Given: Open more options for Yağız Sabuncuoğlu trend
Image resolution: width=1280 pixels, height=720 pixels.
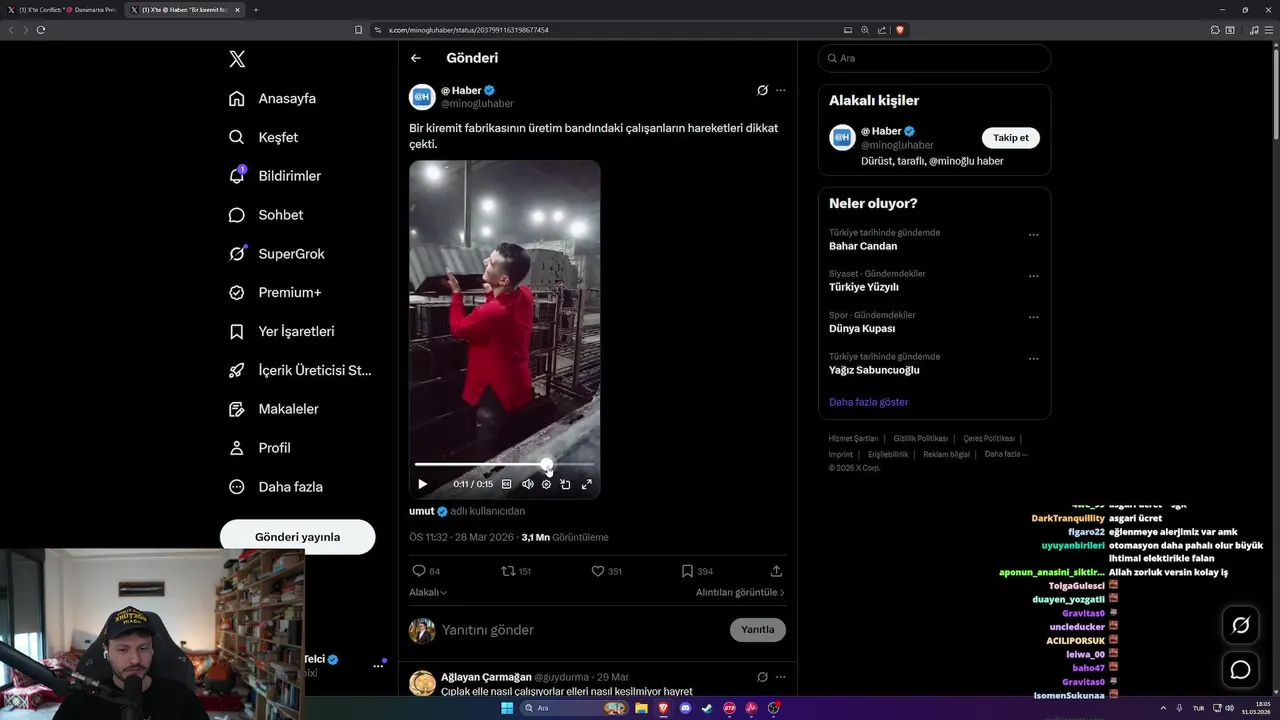Looking at the screenshot, I should pos(1033,359).
